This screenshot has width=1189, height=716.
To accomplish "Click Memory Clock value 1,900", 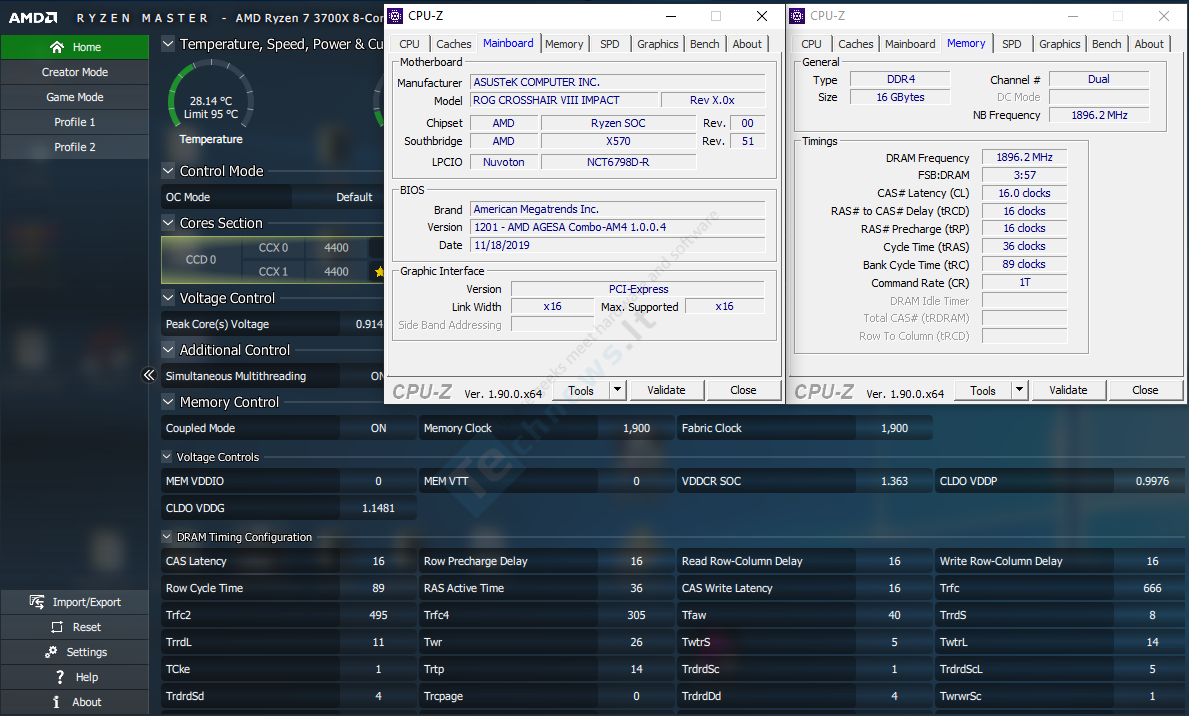I will click(x=636, y=428).
